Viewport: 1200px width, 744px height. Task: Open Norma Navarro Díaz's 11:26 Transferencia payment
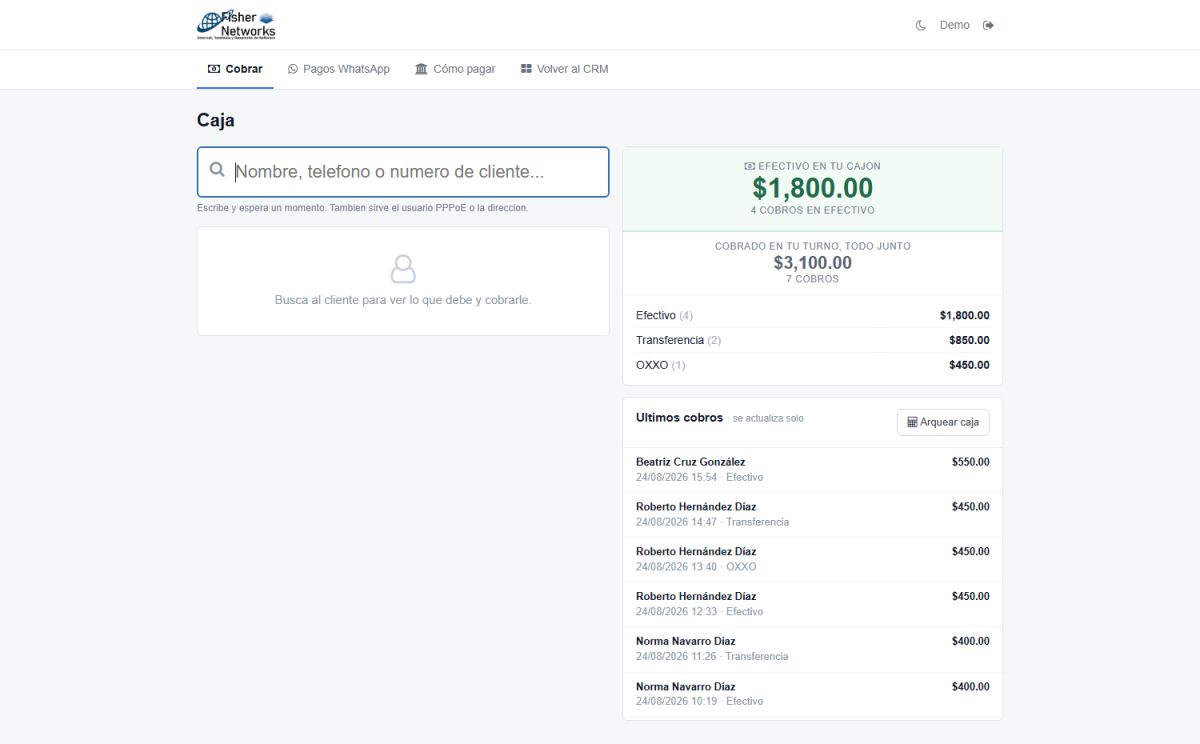pyautogui.click(x=813, y=649)
